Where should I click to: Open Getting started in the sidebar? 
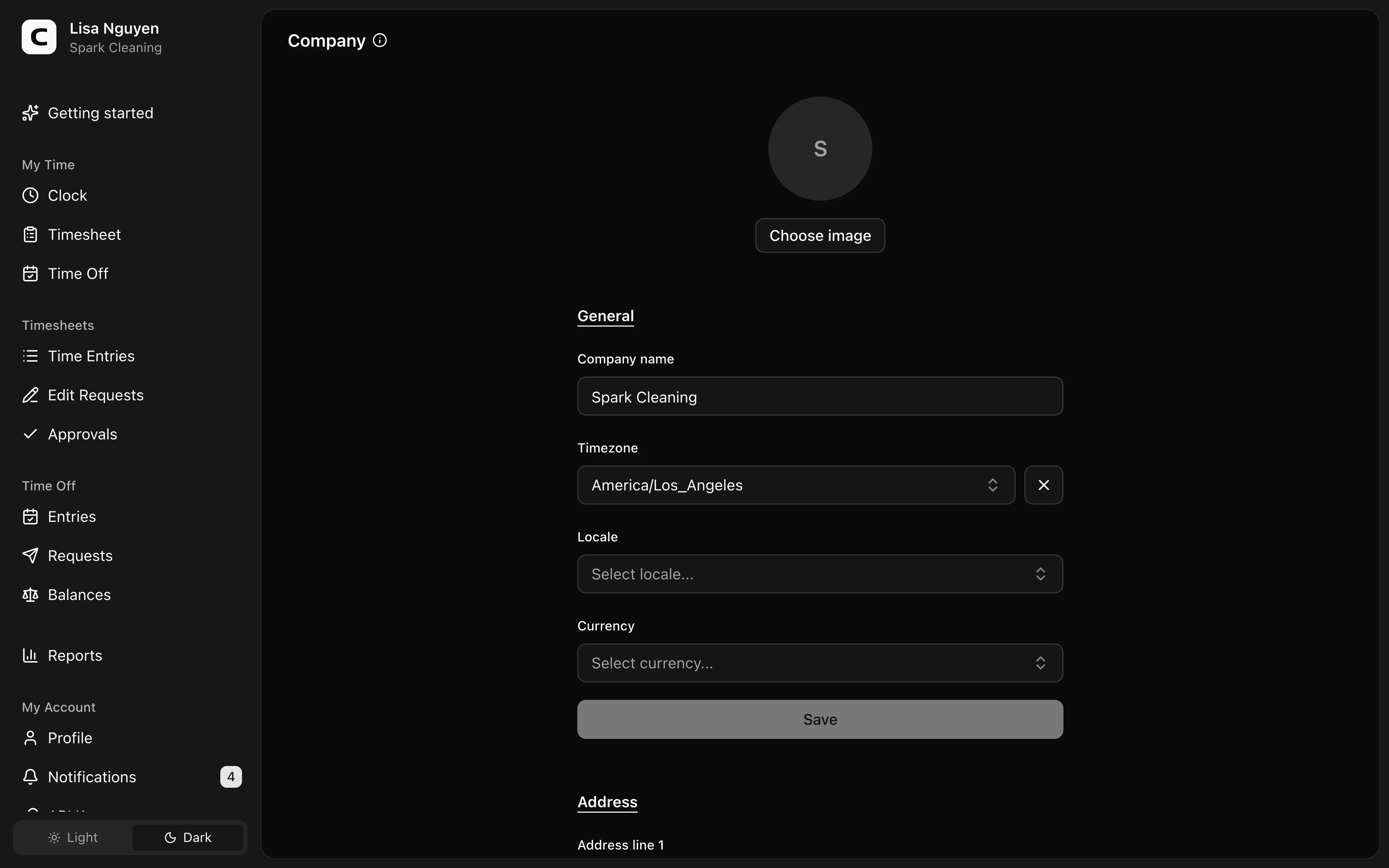click(x=131, y=113)
